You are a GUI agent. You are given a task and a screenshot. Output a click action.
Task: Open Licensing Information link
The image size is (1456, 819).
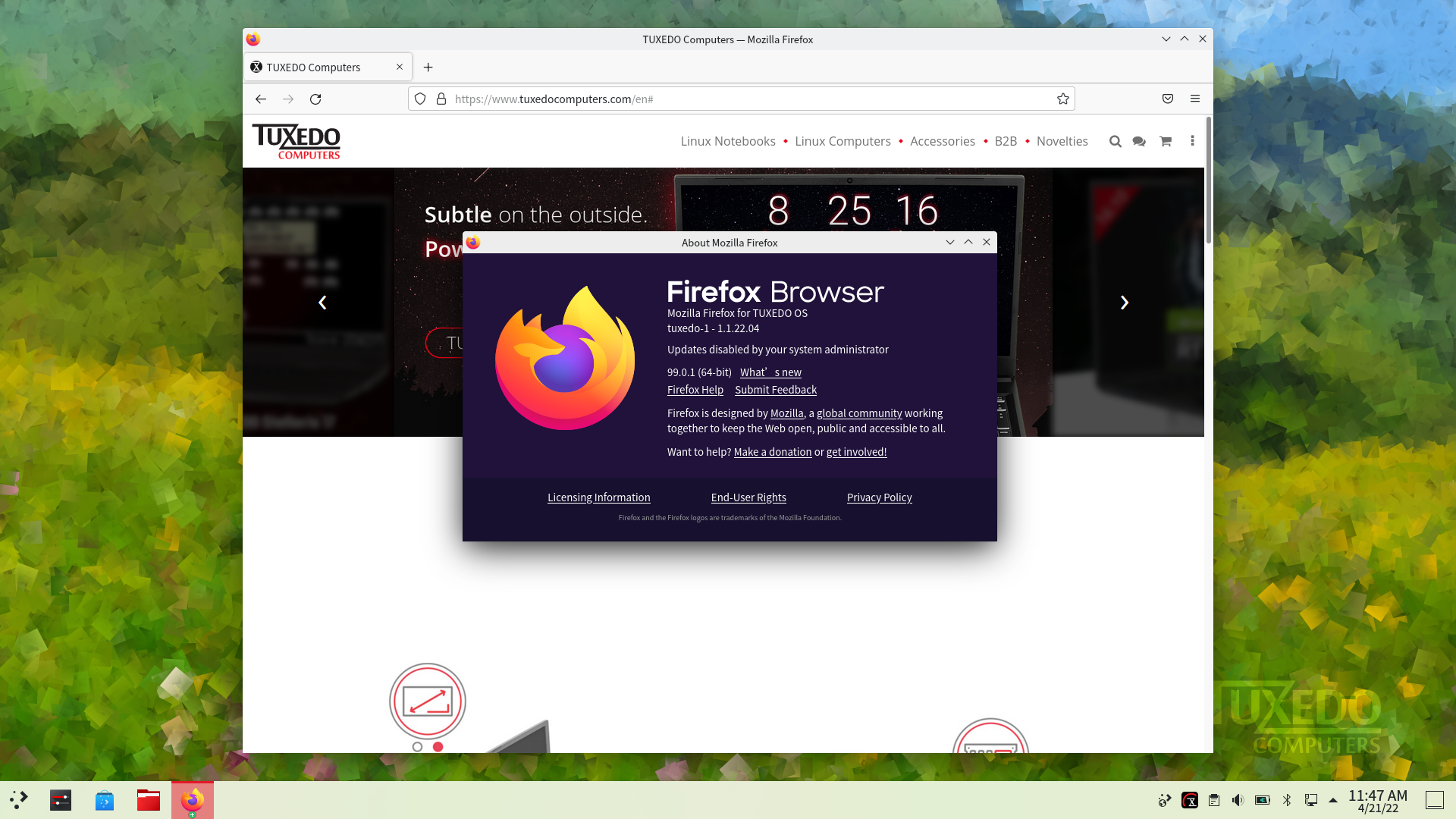[x=599, y=497]
